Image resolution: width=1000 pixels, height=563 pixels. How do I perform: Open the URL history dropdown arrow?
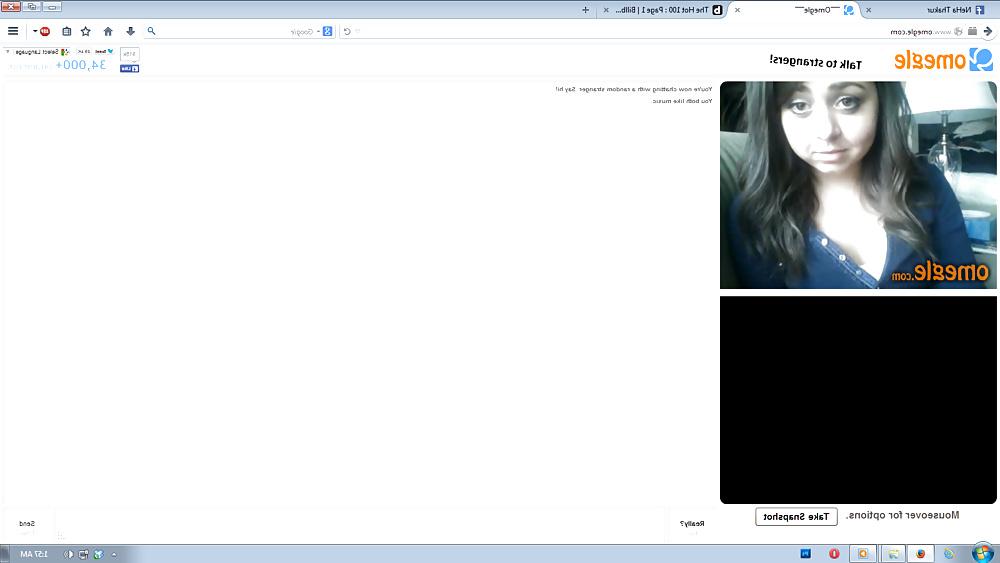(x=358, y=31)
